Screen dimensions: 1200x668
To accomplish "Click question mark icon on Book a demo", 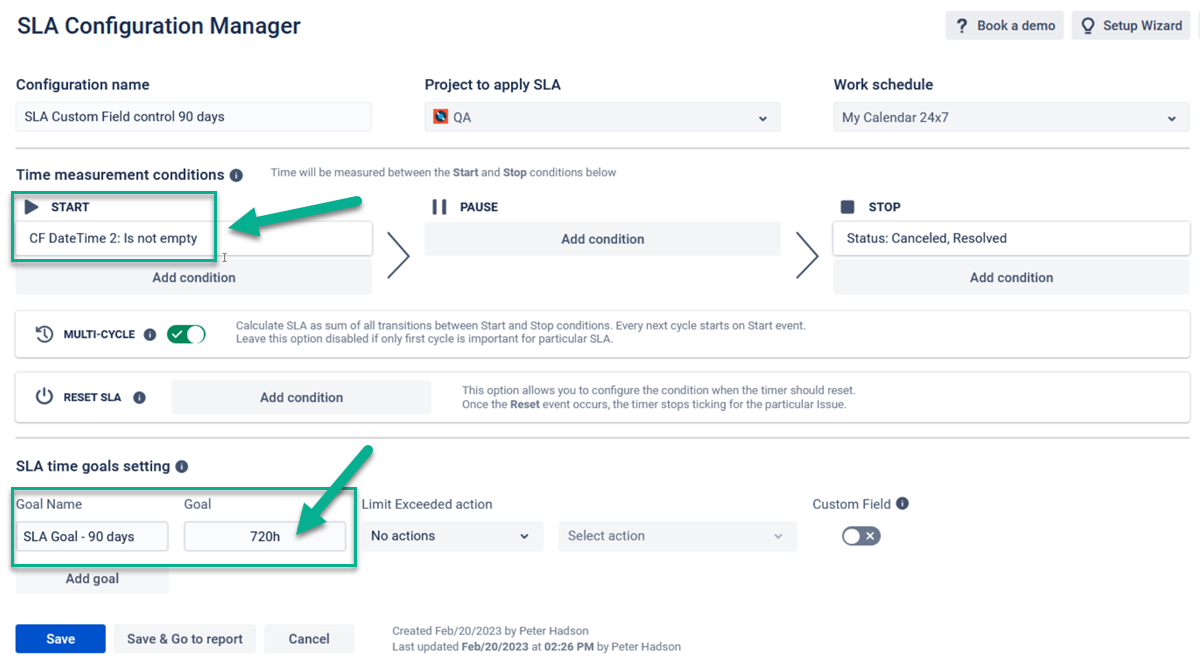I will coord(962,25).
